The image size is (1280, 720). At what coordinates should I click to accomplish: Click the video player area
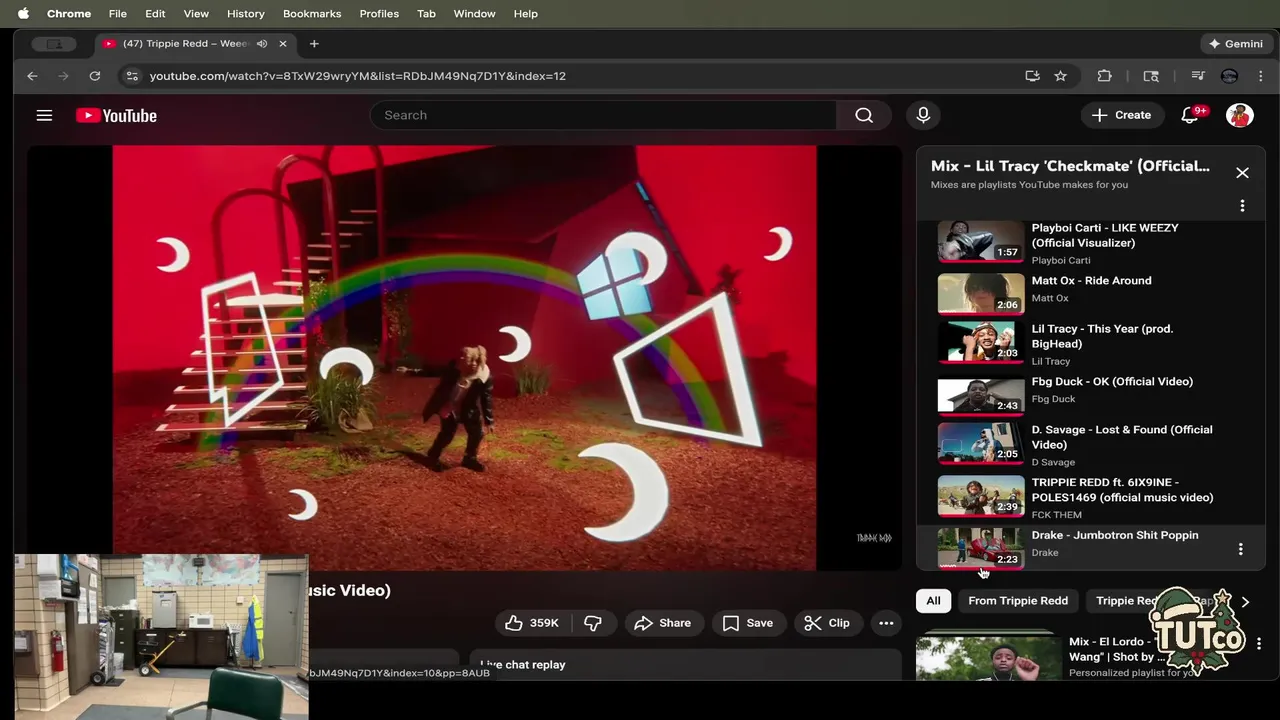click(464, 358)
